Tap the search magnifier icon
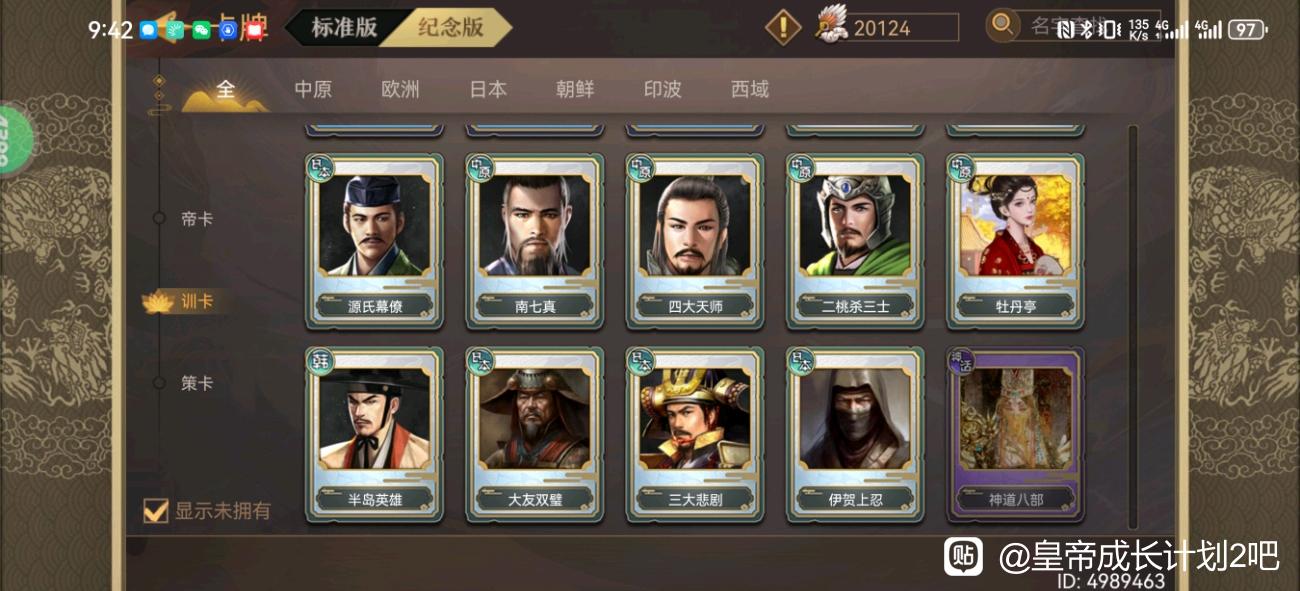This screenshot has height=591, width=1300. coord(1002,25)
